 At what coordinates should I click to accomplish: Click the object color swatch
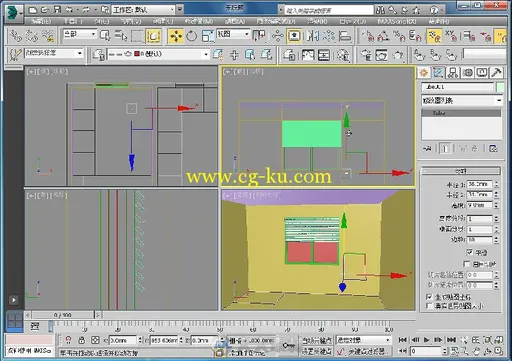[x=500, y=87]
